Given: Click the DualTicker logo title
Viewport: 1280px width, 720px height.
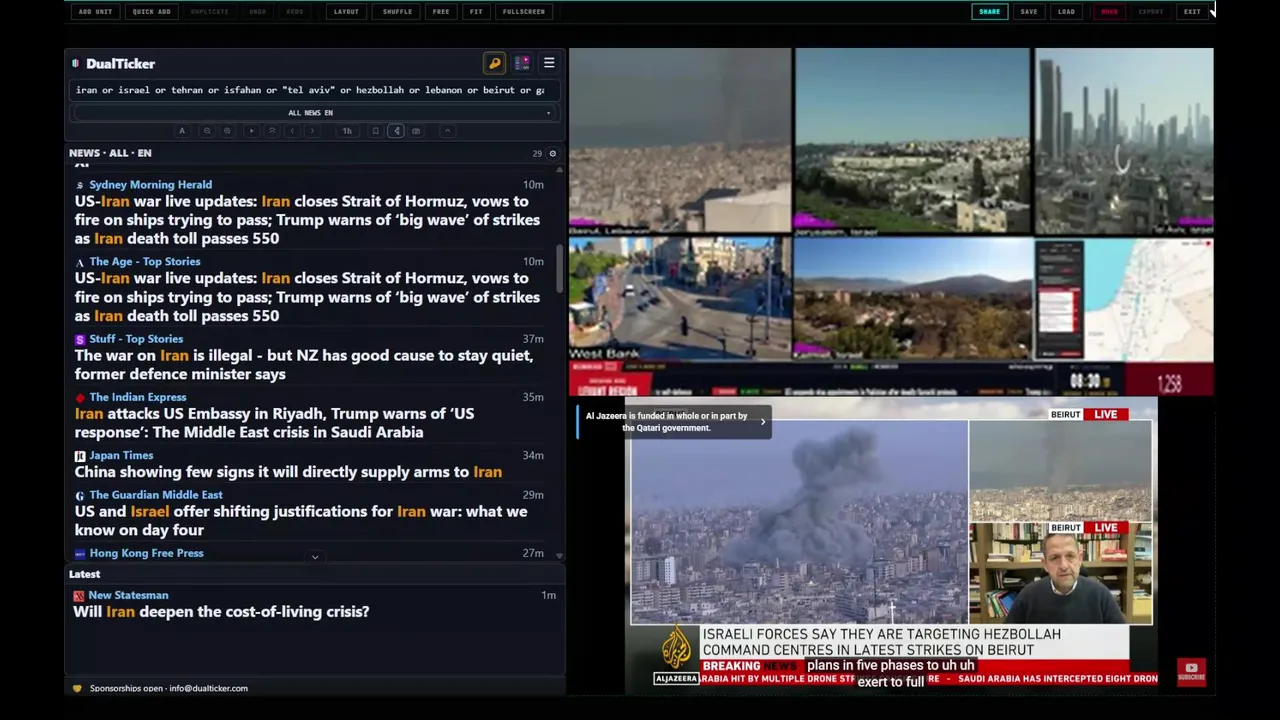Looking at the screenshot, I should click(120, 64).
